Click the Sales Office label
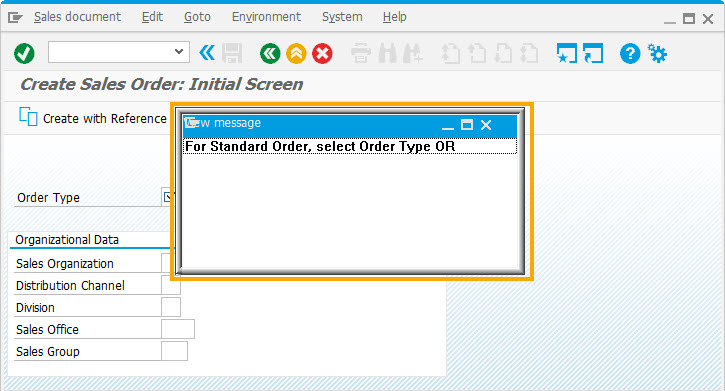Viewport: 725px width, 391px height. [47, 330]
